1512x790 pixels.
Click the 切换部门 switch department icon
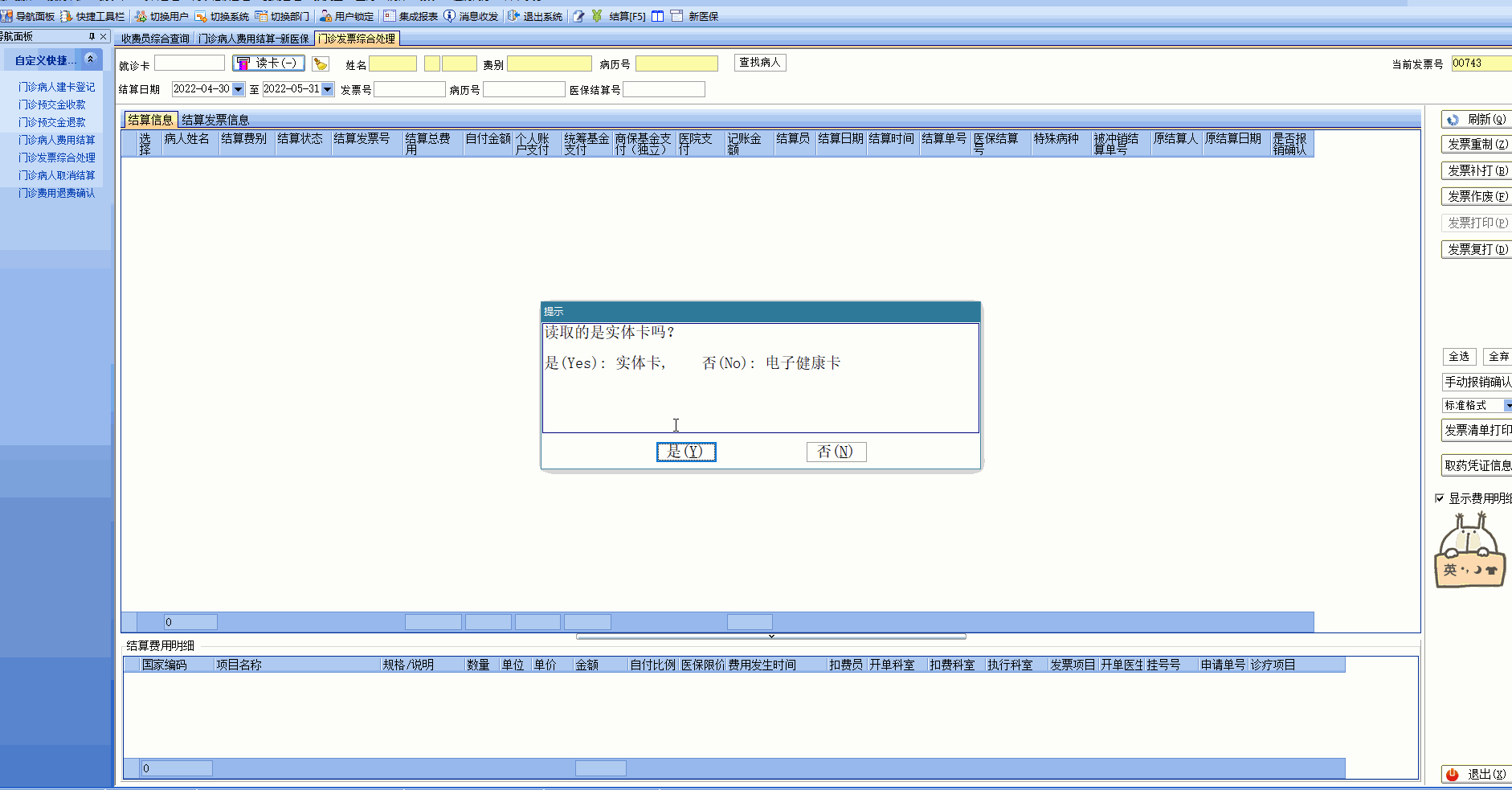pyautogui.click(x=261, y=16)
